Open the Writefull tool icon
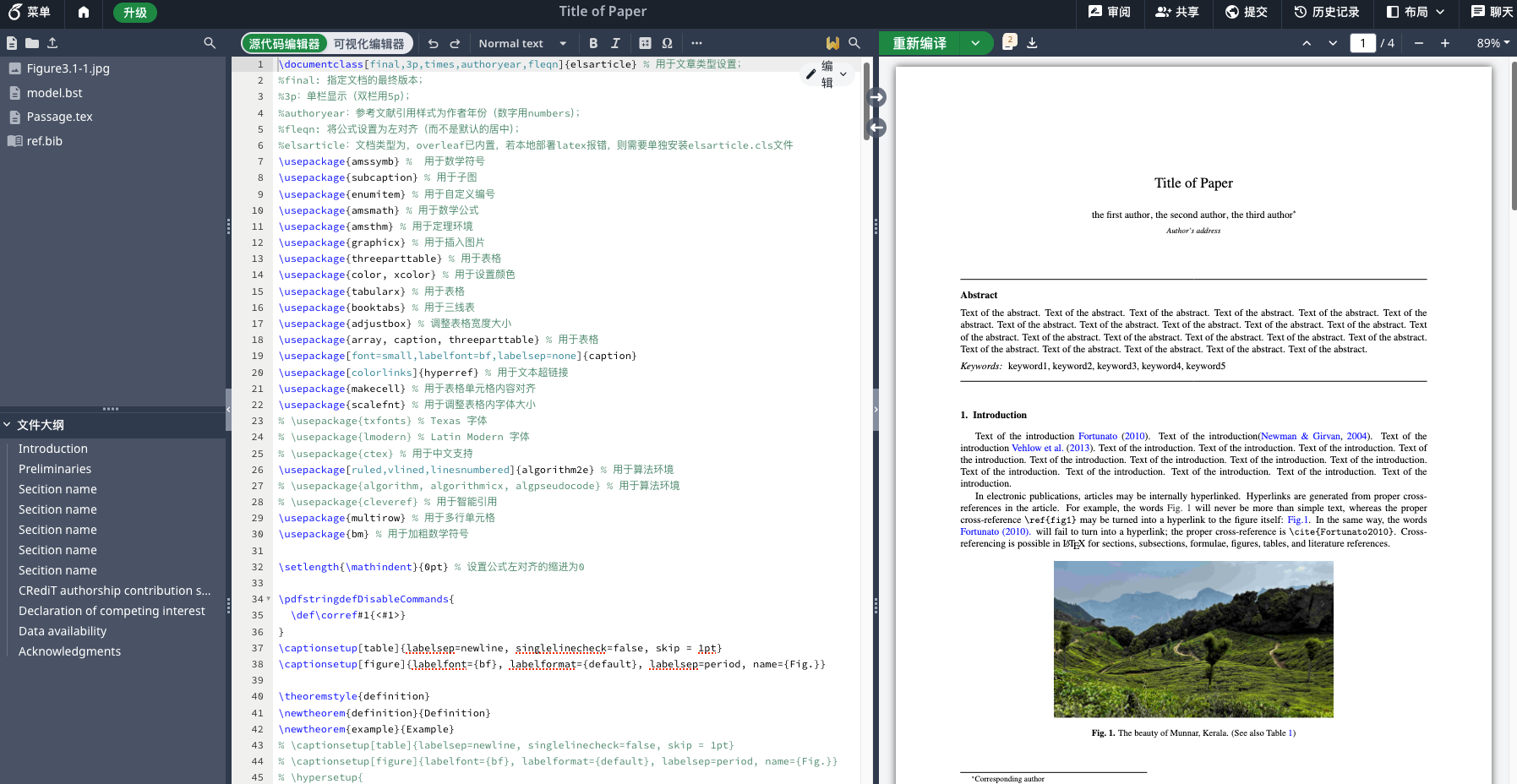 click(832, 43)
